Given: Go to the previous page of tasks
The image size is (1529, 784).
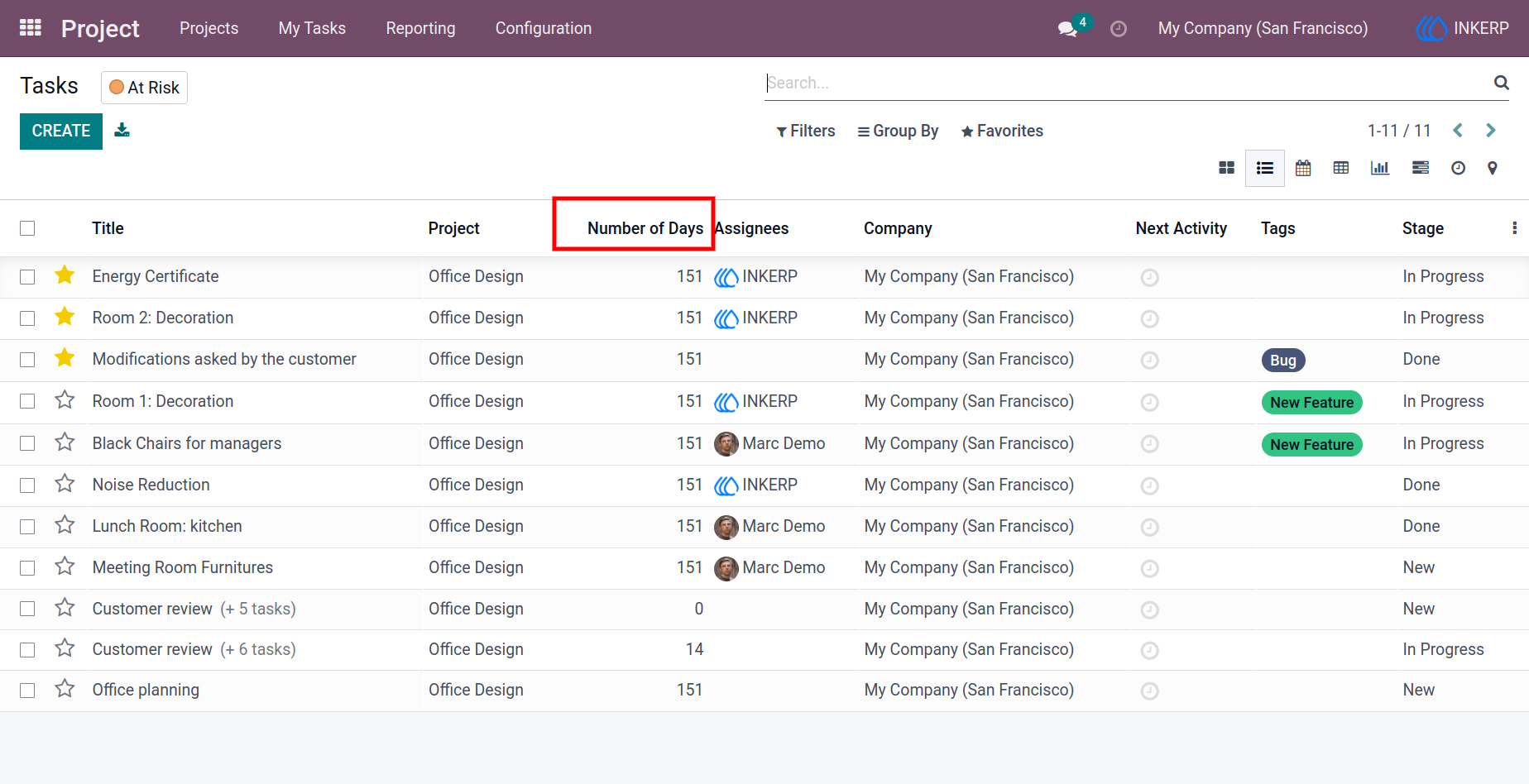Looking at the screenshot, I should click(x=1458, y=131).
